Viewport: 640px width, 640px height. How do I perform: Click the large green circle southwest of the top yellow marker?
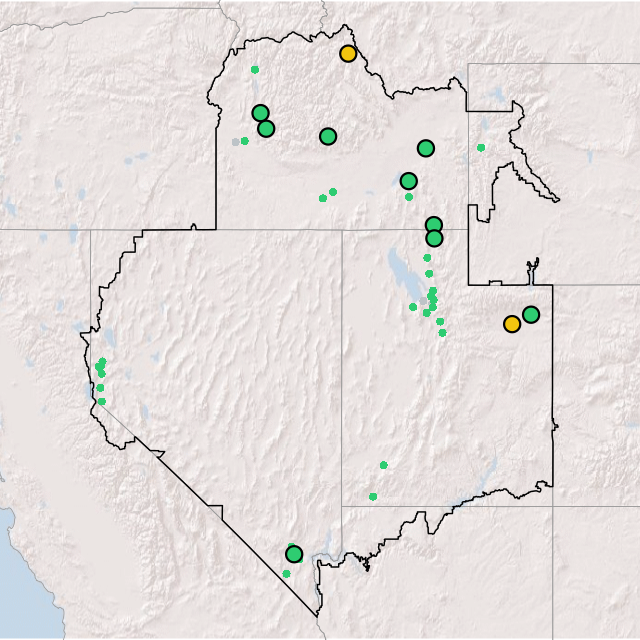coord(328,136)
